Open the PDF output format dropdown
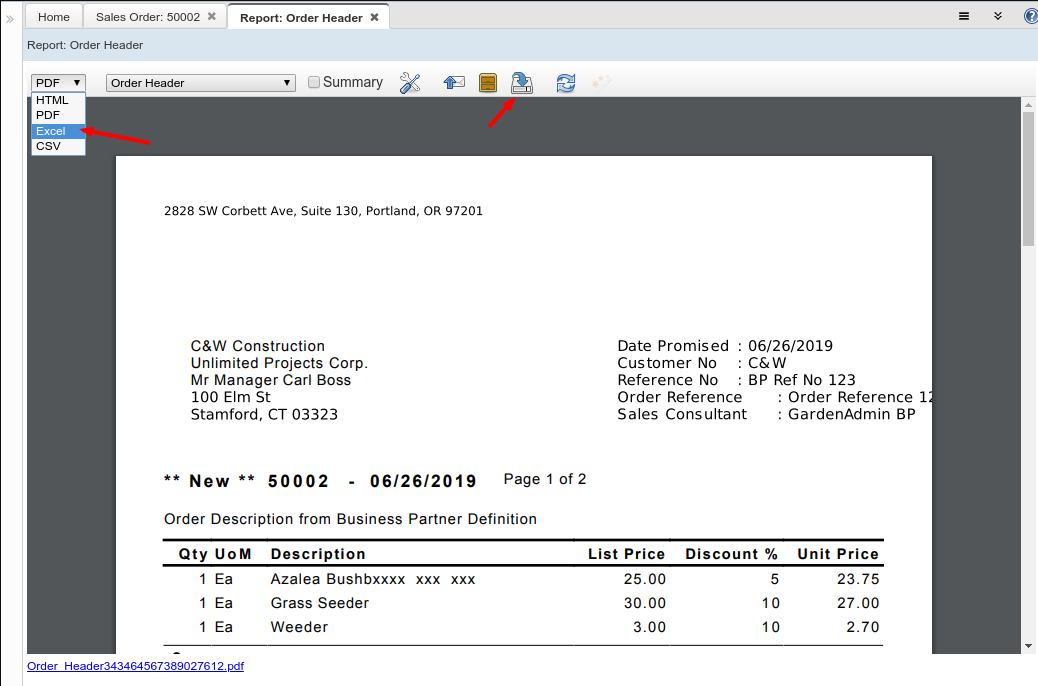The height and width of the screenshot is (686, 1038). point(58,83)
